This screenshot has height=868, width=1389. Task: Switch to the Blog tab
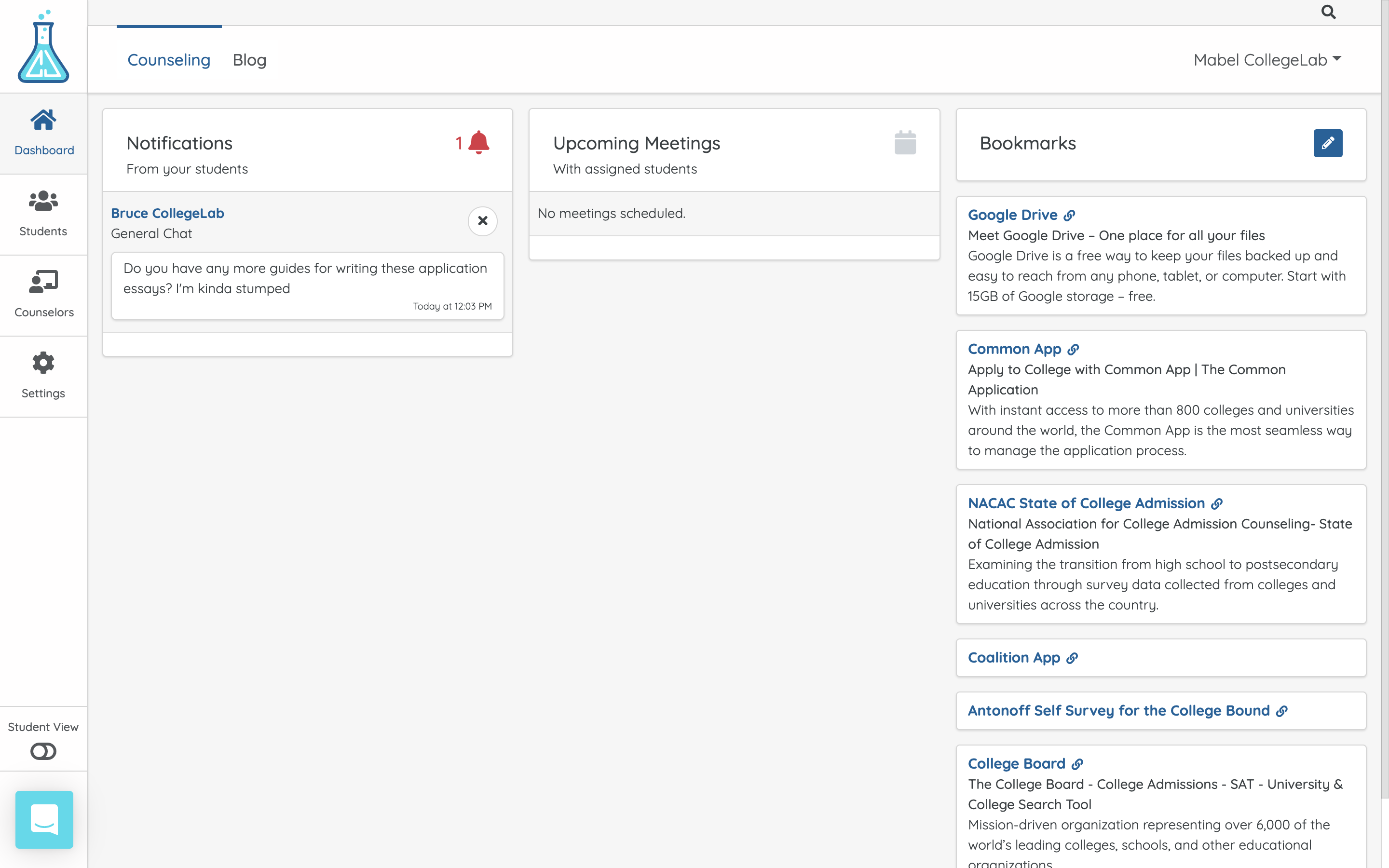click(x=249, y=60)
